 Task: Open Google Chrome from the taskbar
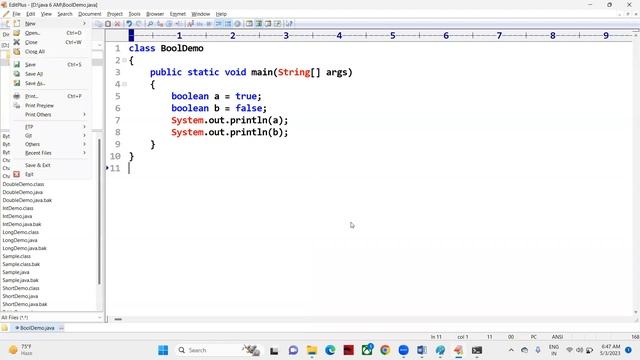385,350
